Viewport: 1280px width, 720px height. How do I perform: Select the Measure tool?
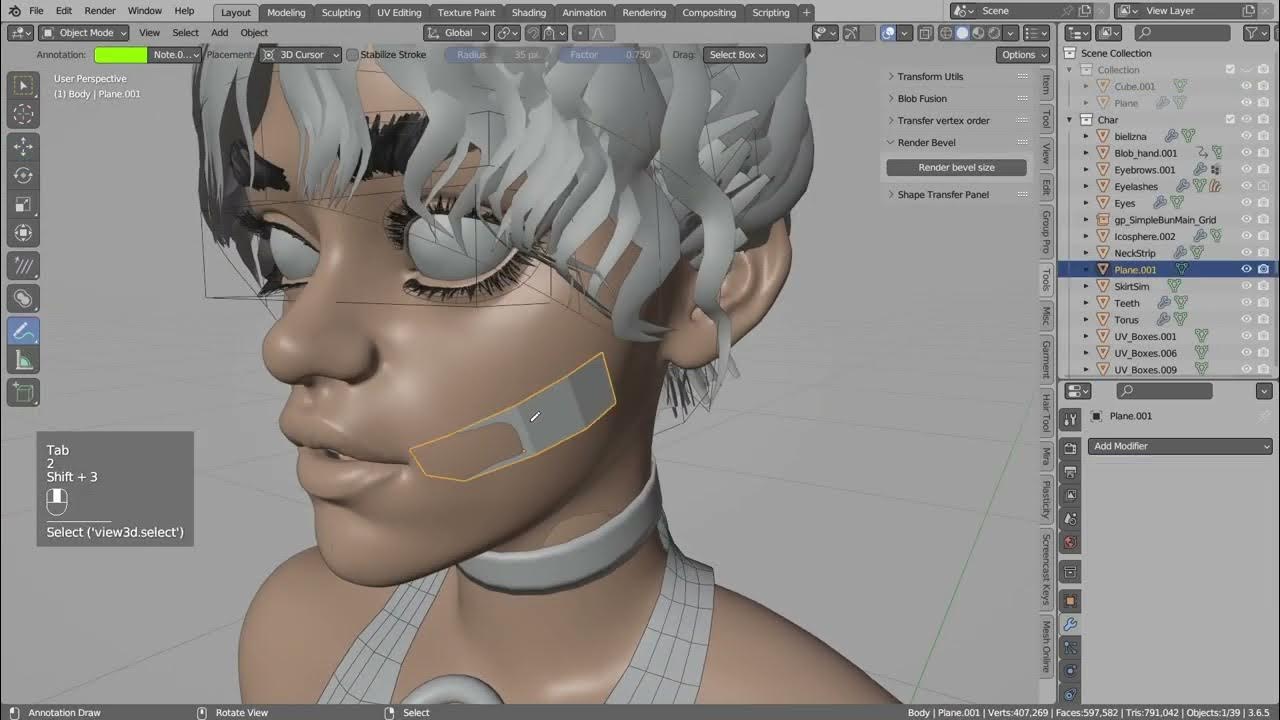point(23,361)
